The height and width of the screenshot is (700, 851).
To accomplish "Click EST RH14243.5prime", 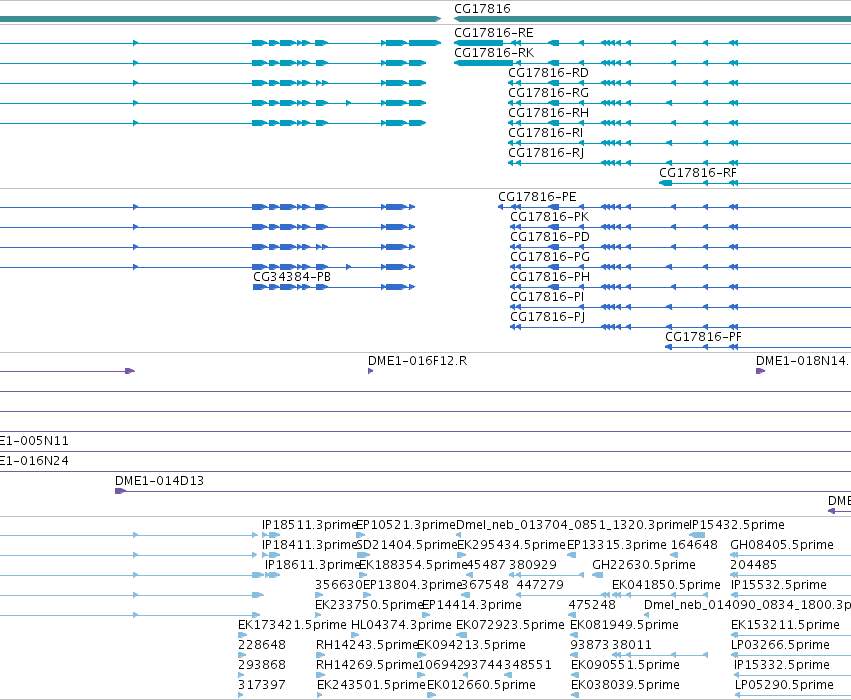I will [367, 646].
